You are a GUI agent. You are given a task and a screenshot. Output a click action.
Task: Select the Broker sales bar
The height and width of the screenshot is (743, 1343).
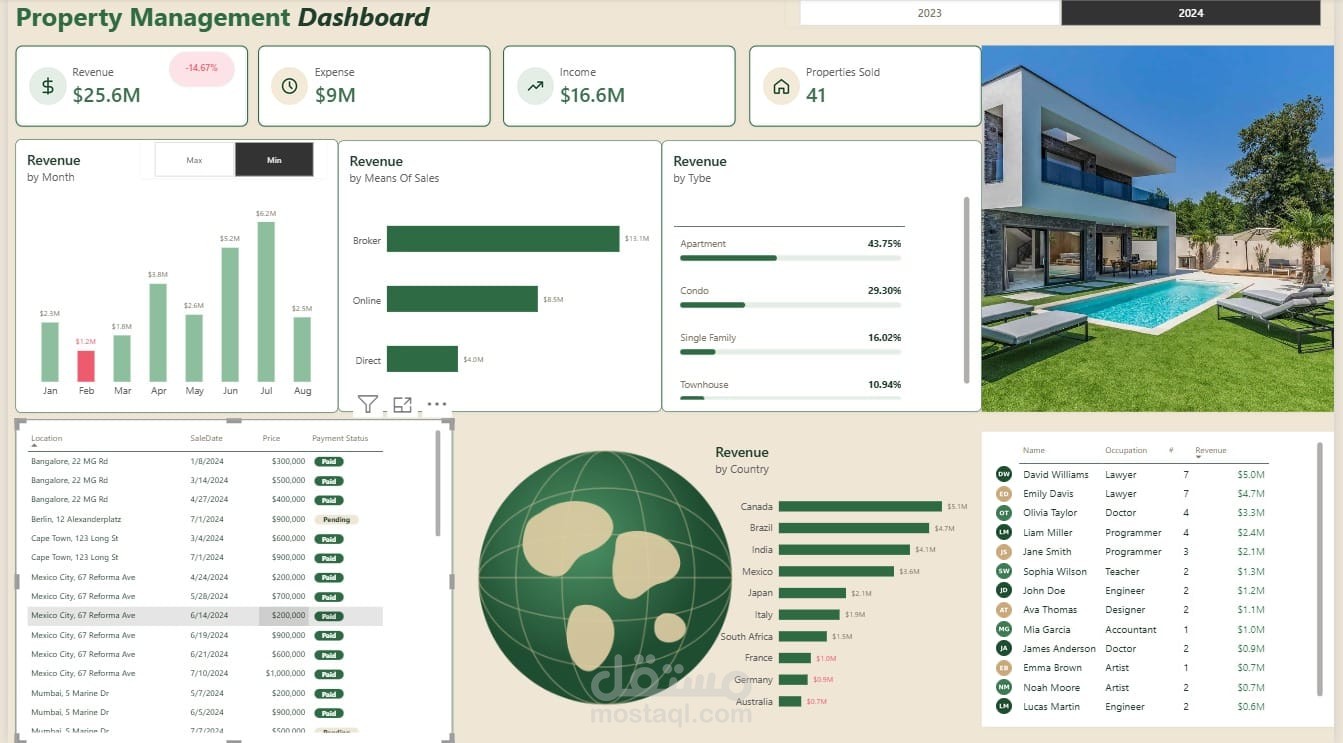[x=503, y=239]
